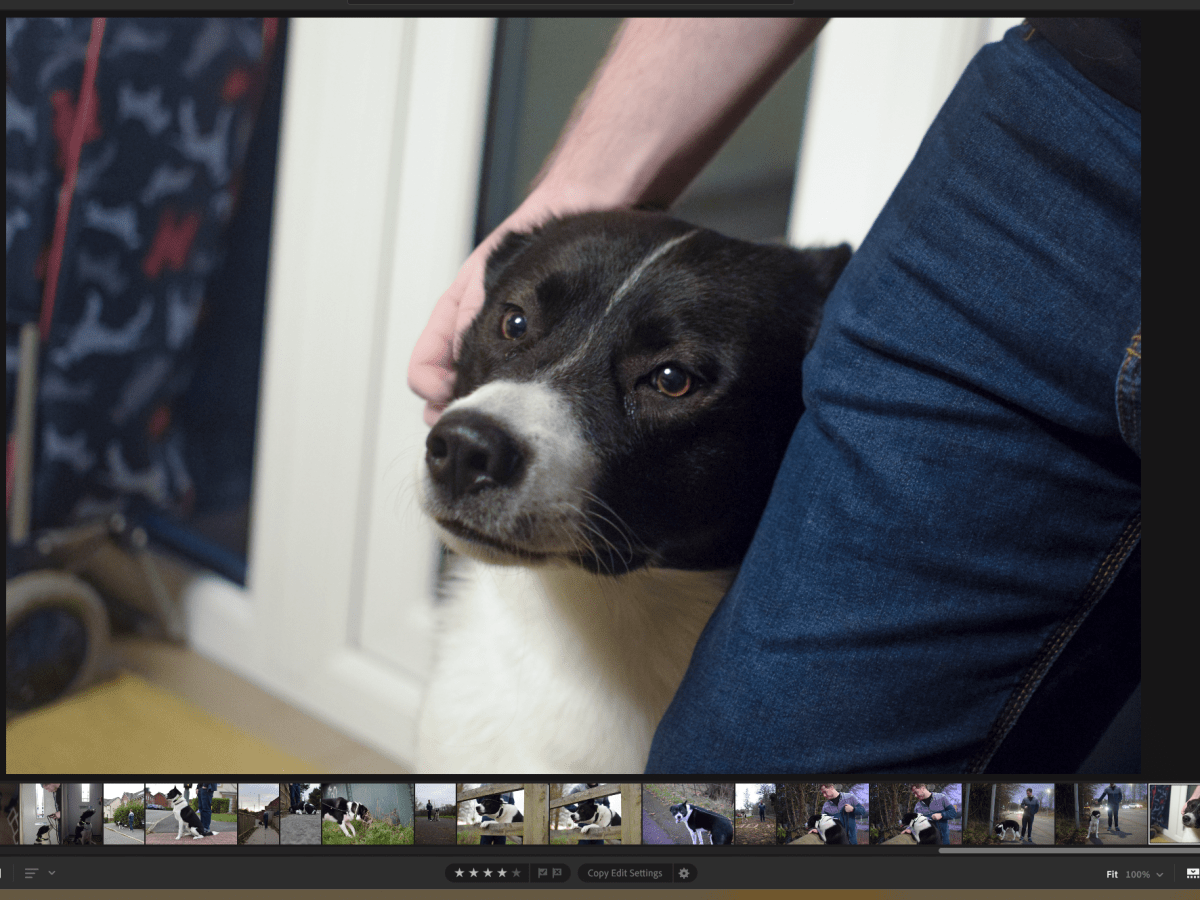The image size is (1200, 900).
Task: Open the edit settings gear menu
Action: (x=683, y=873)
